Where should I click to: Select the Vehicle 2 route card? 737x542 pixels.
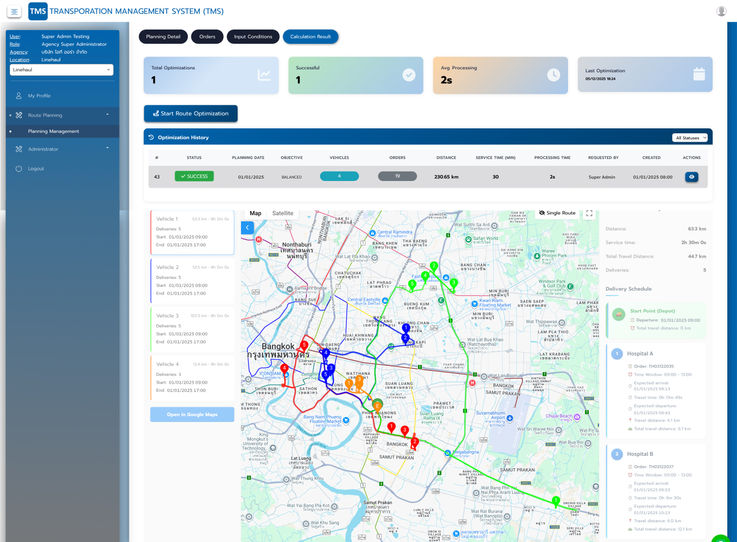[192, 280]
